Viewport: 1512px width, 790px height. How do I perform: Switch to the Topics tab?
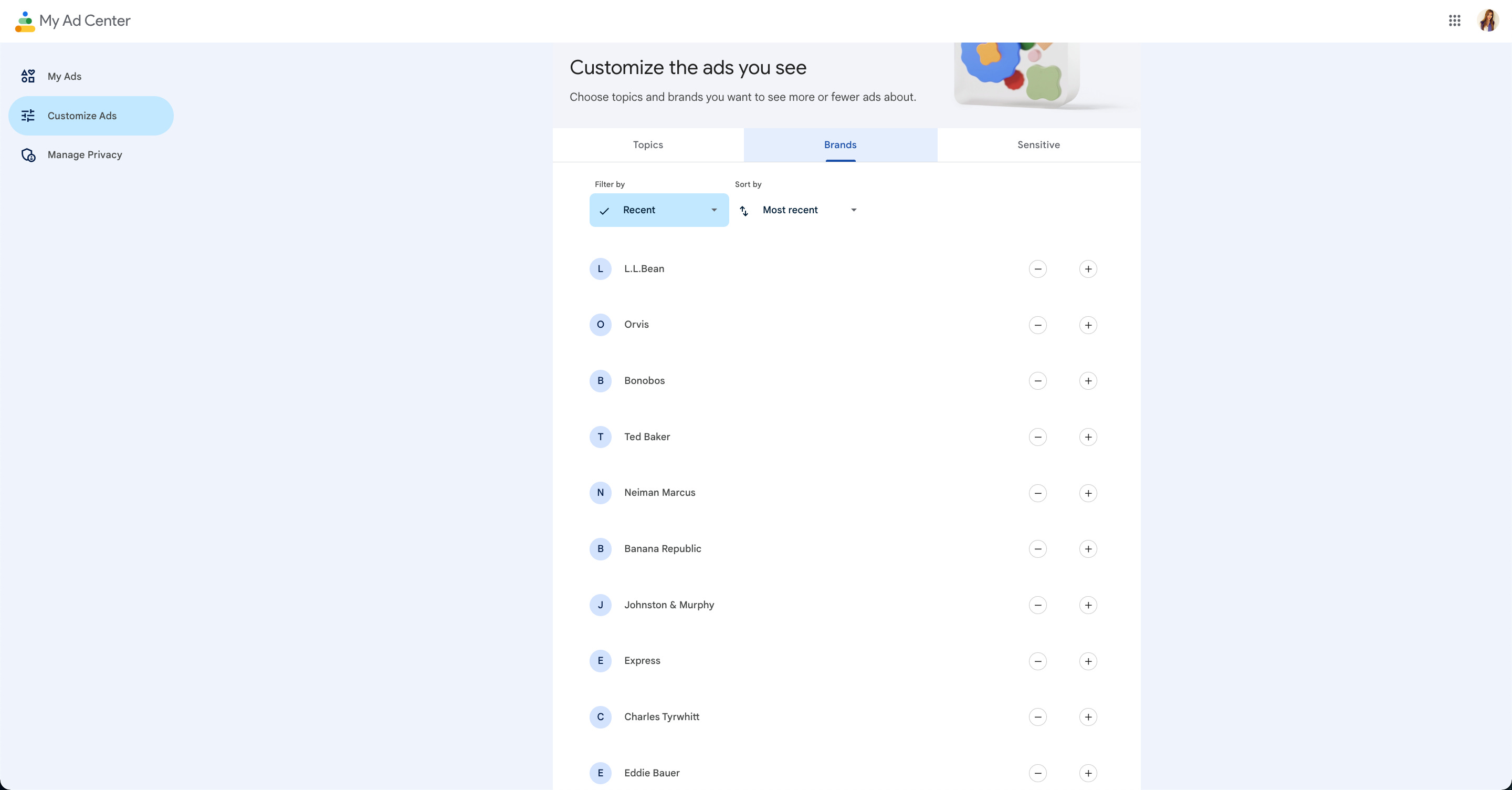(647, 145)
